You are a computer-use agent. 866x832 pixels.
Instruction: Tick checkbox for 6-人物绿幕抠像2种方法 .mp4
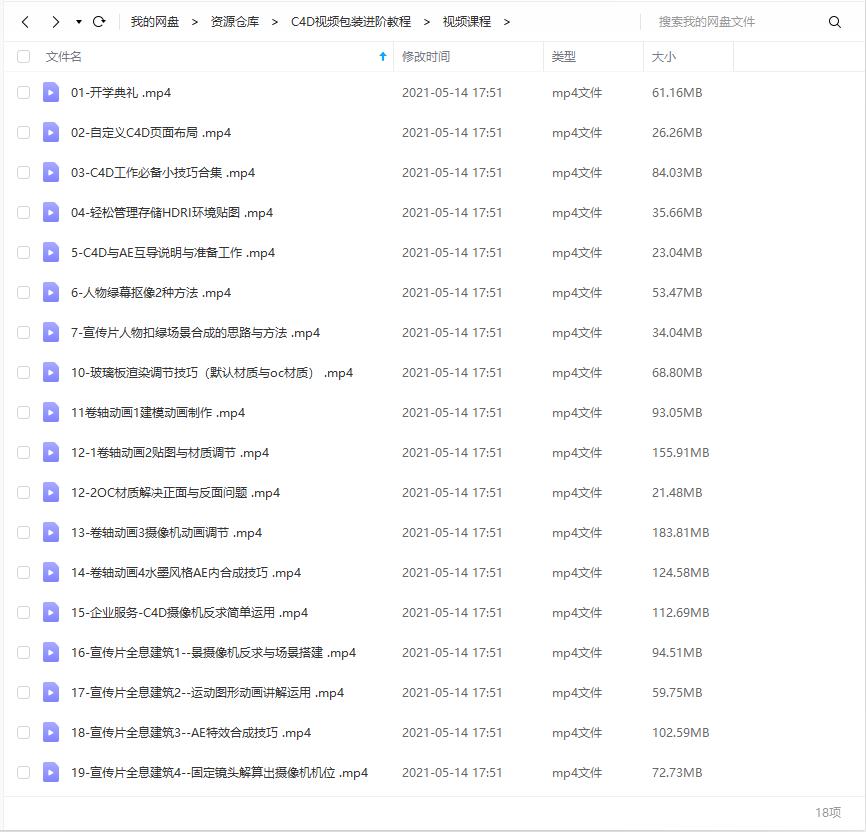coord(23,292)
